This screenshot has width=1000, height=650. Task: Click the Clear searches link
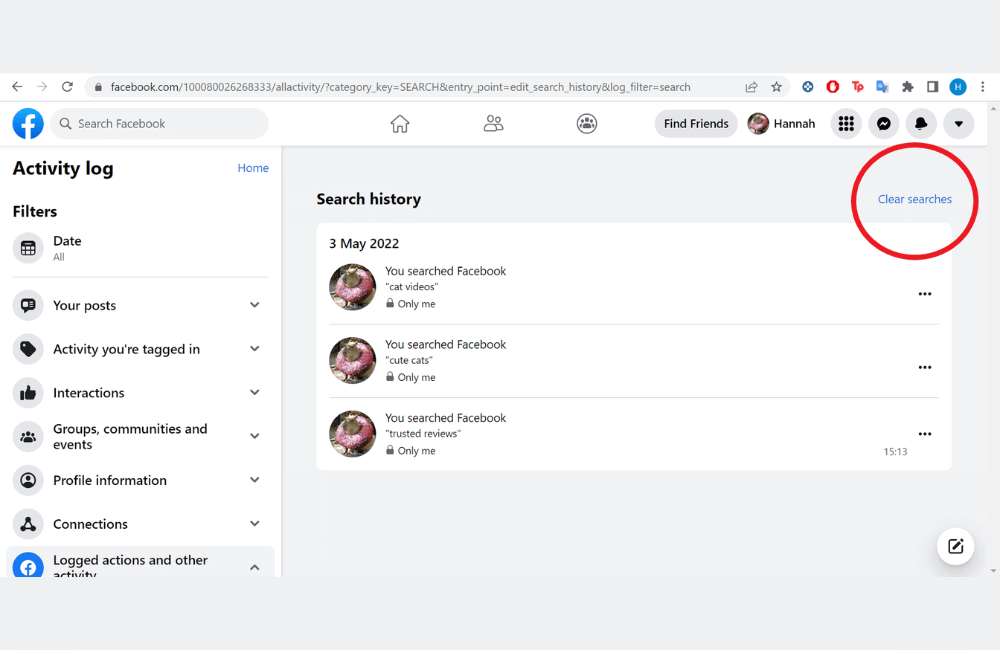coord(914,199)
